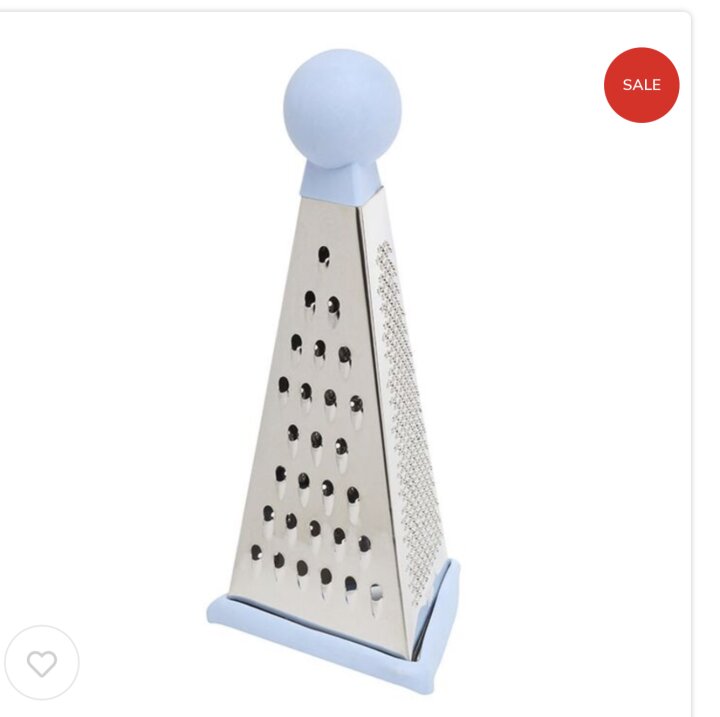Add the grater to the wishlist via the heart icon

pyautogui.click(x=42, y=663)
